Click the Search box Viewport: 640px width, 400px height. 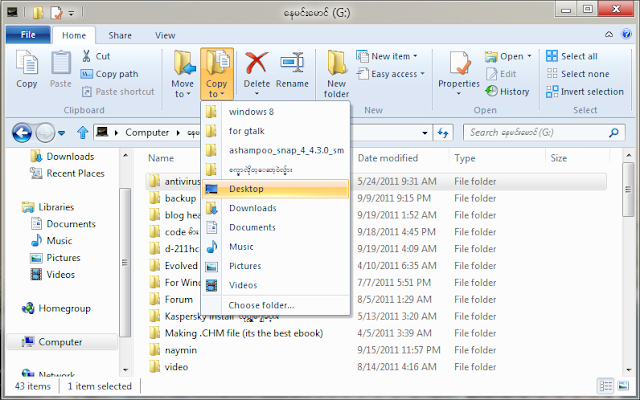tap(544, 133)
